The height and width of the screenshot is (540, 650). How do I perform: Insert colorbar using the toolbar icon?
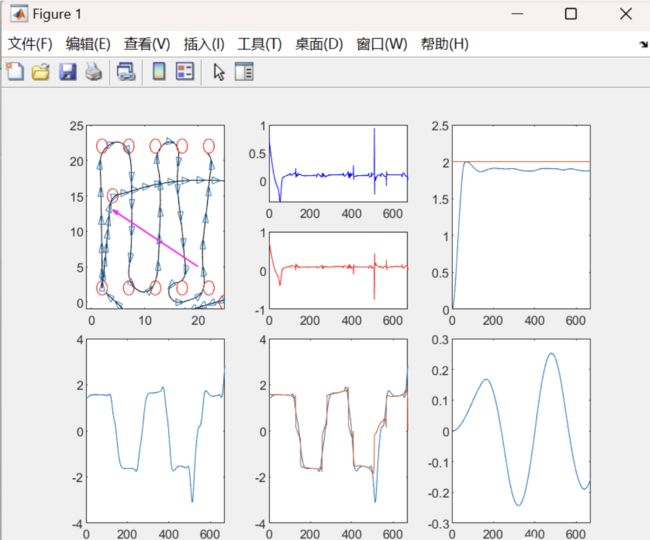[x=159, y=71]
